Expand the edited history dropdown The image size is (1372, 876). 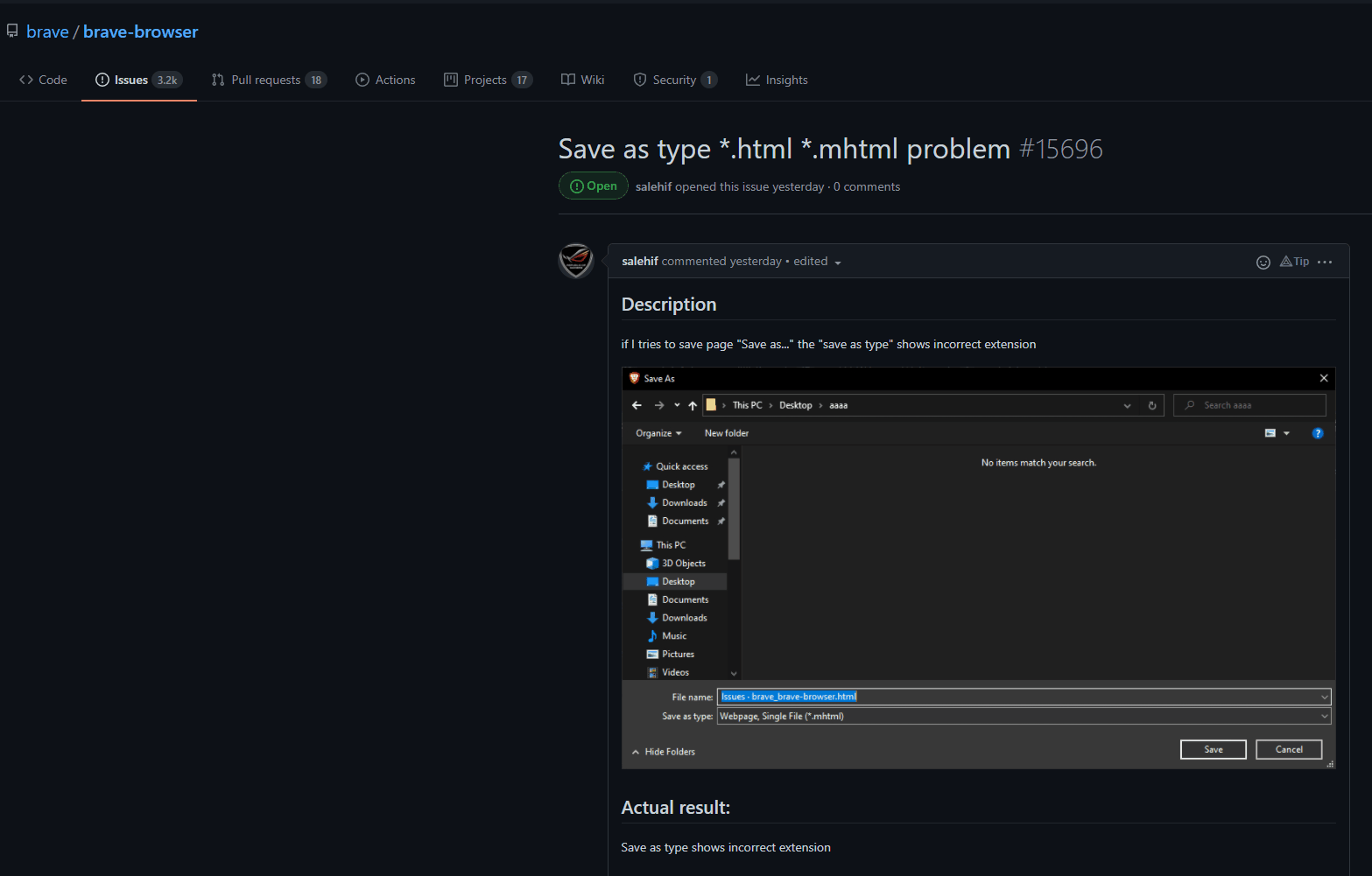pos(816,261)
